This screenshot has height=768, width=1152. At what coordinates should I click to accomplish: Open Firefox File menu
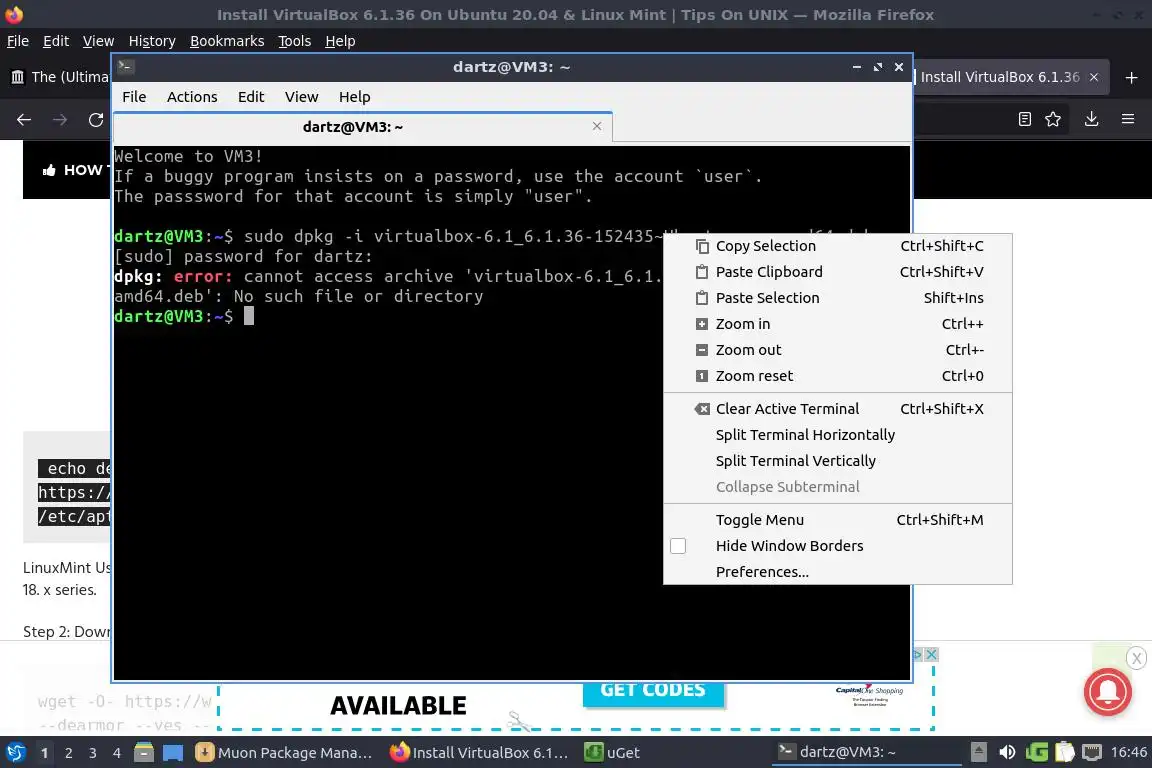click(18, 41)
